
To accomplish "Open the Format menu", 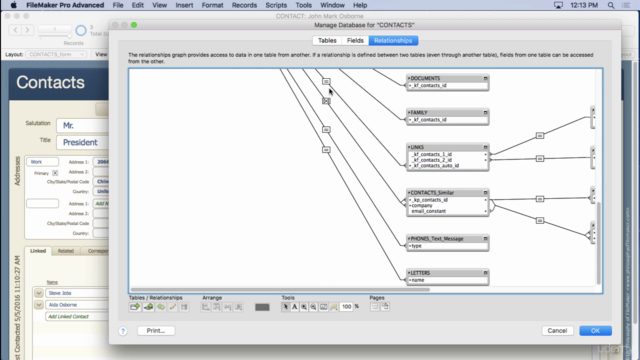I will pyautogui.click(x=212, y=5).
